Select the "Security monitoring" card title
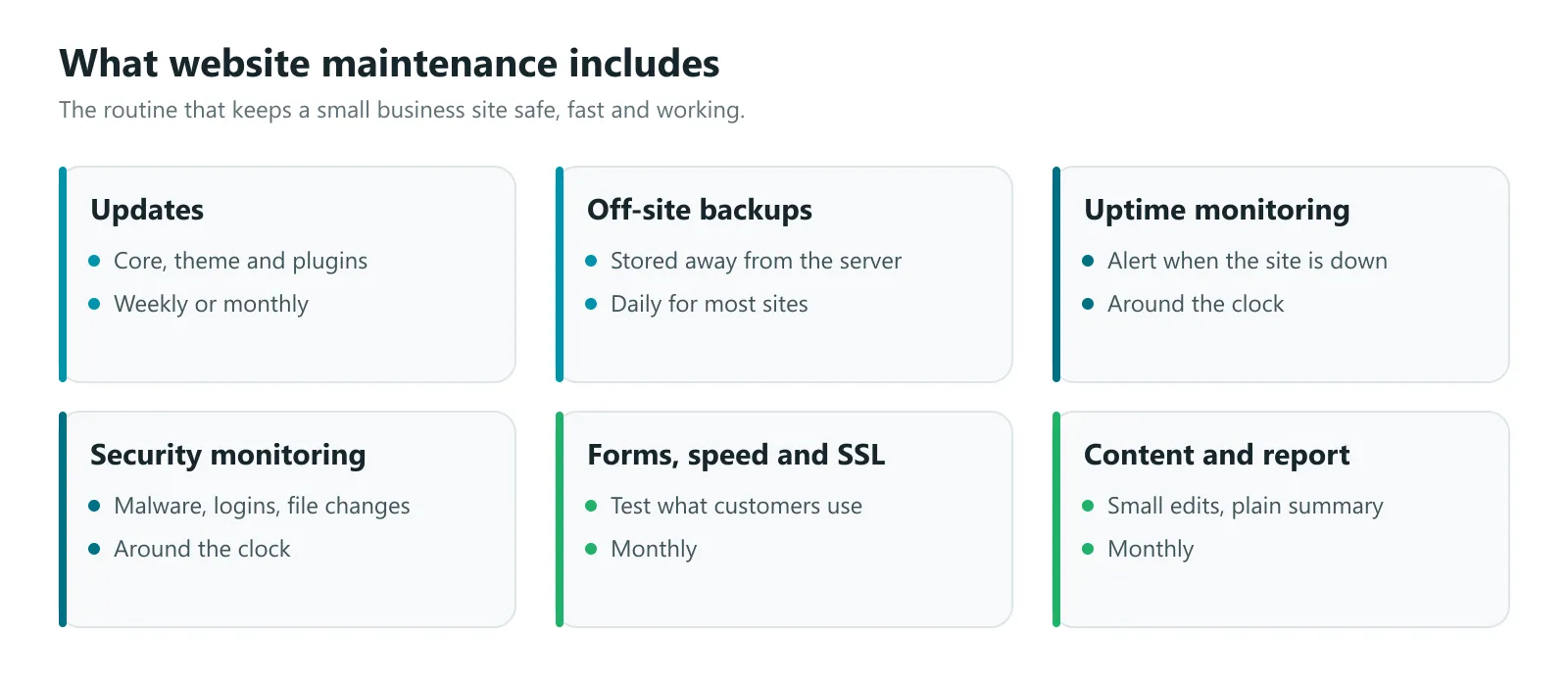This screenshot has height=686, width=1568. [228, 455]
